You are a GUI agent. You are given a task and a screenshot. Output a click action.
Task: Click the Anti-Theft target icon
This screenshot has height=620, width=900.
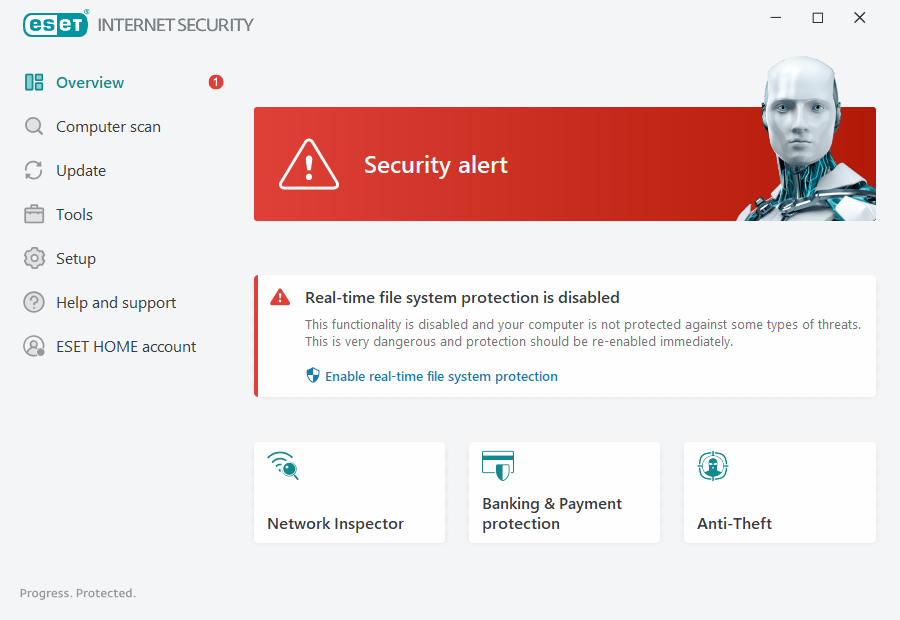712,466
